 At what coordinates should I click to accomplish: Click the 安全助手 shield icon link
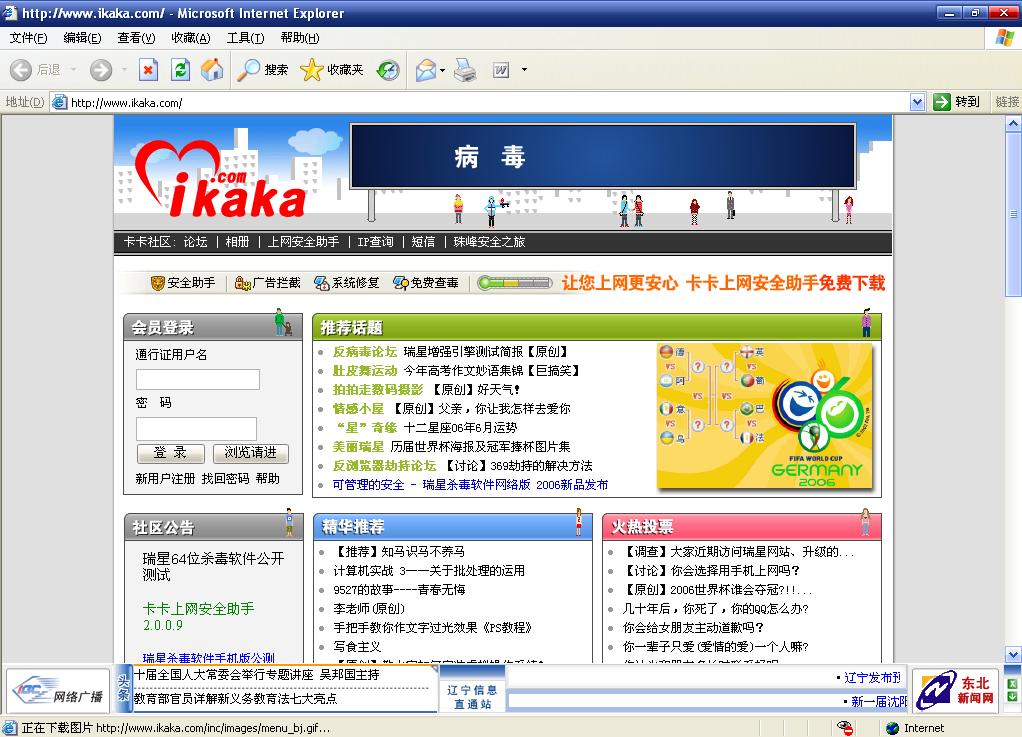pos(182,283)
